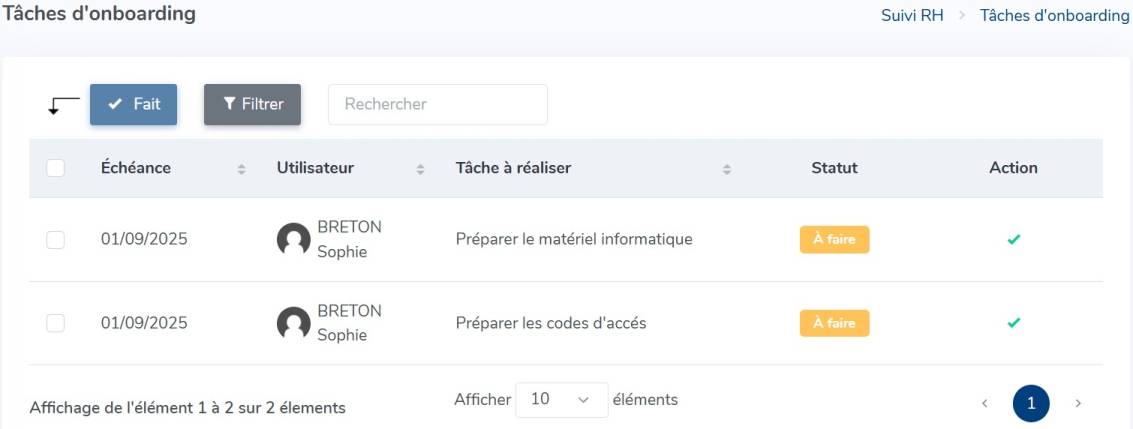Check the matériel informatique row checkbox

56,240
